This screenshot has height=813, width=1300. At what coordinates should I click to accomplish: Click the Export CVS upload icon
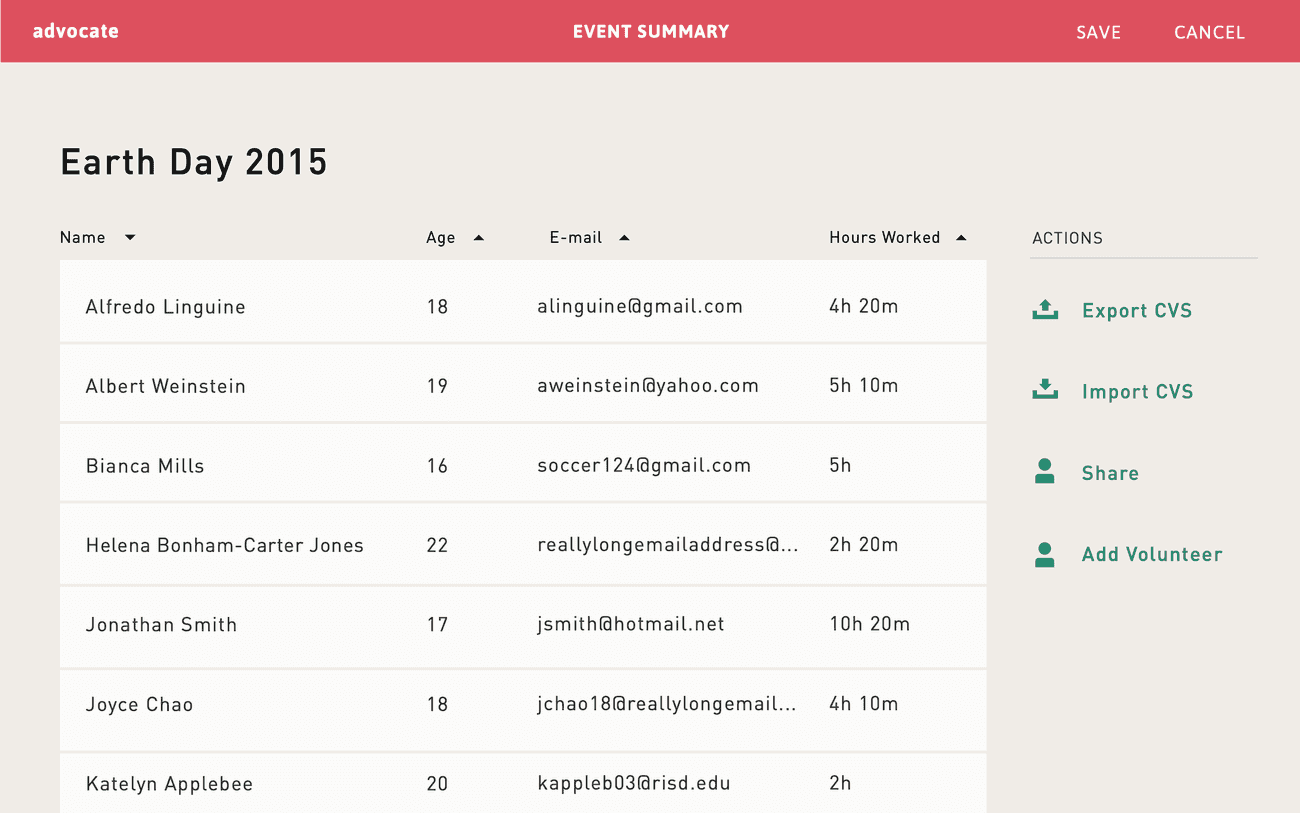(1045, 310)
